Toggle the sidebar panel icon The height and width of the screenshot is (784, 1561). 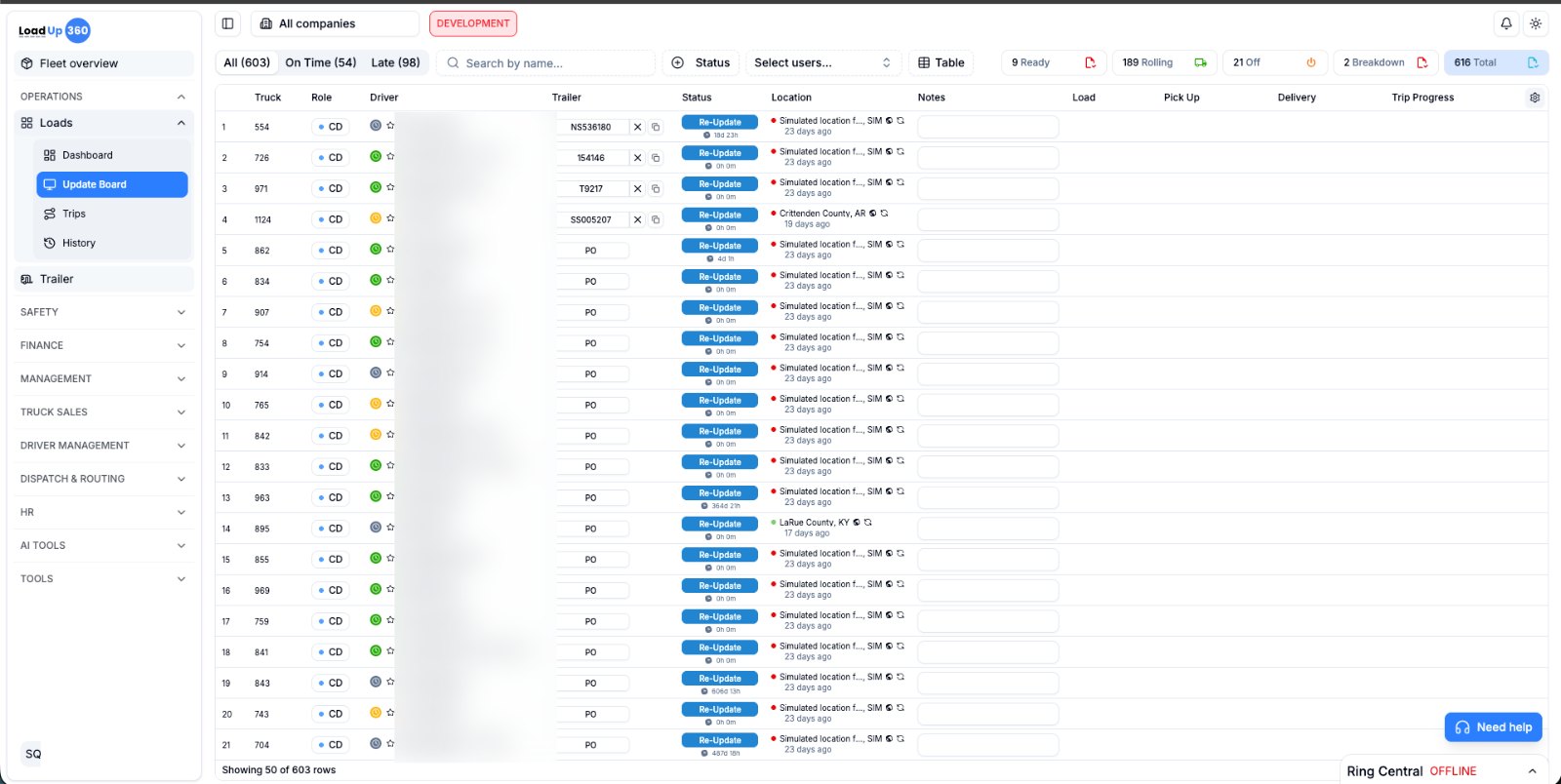227,23
